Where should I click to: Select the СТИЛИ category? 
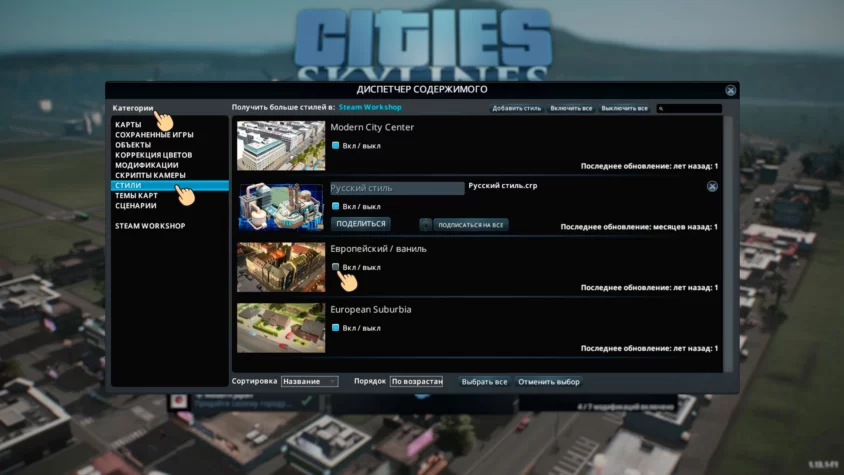click(170, 186)
